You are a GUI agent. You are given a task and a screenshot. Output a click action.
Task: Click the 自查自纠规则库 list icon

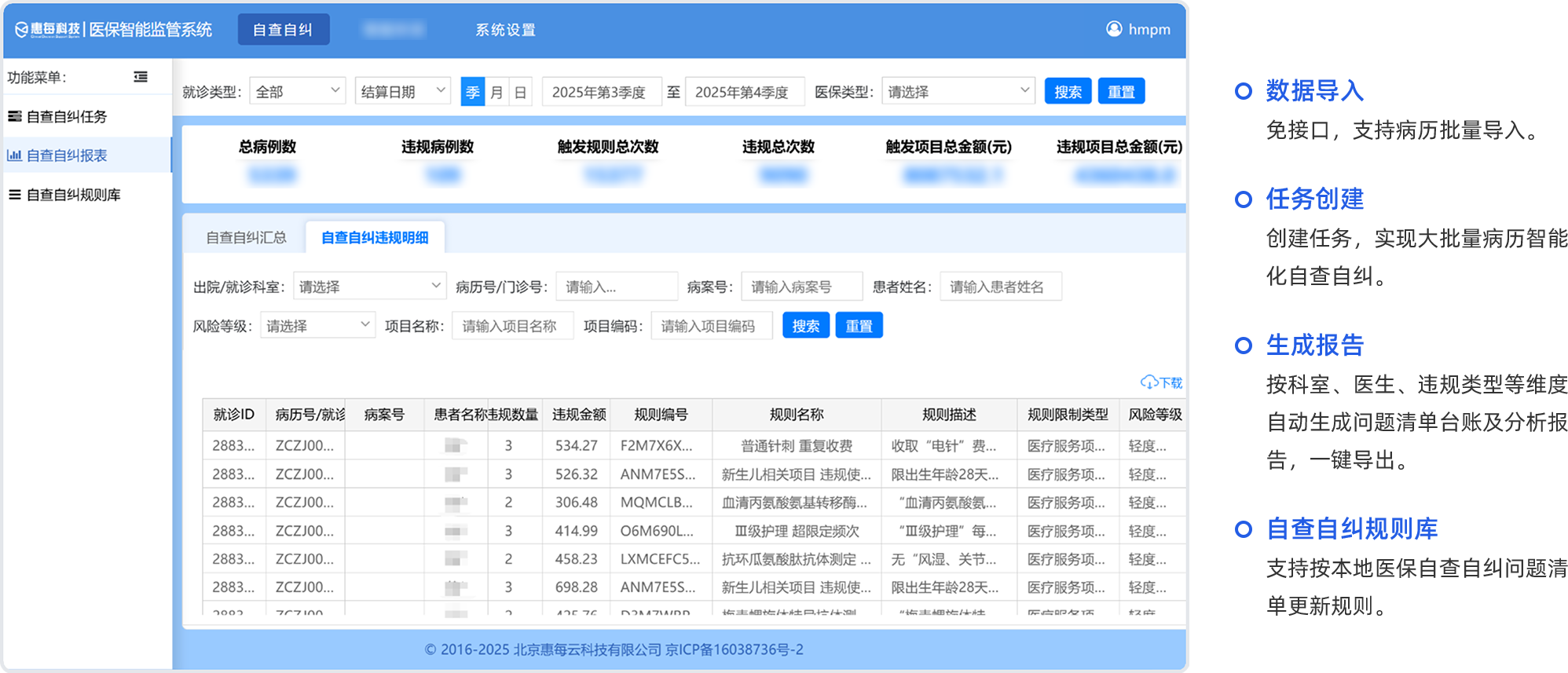14,195
